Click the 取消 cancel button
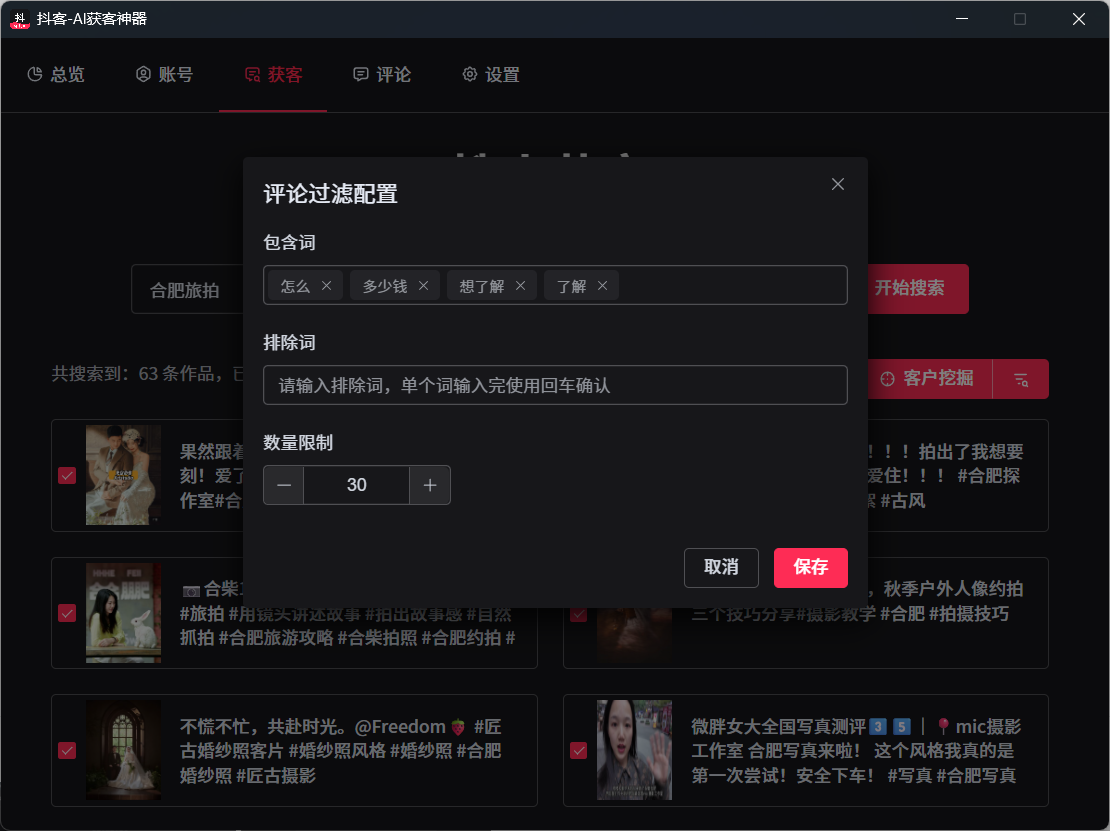1110x831 pixels. tap(721, 568)
